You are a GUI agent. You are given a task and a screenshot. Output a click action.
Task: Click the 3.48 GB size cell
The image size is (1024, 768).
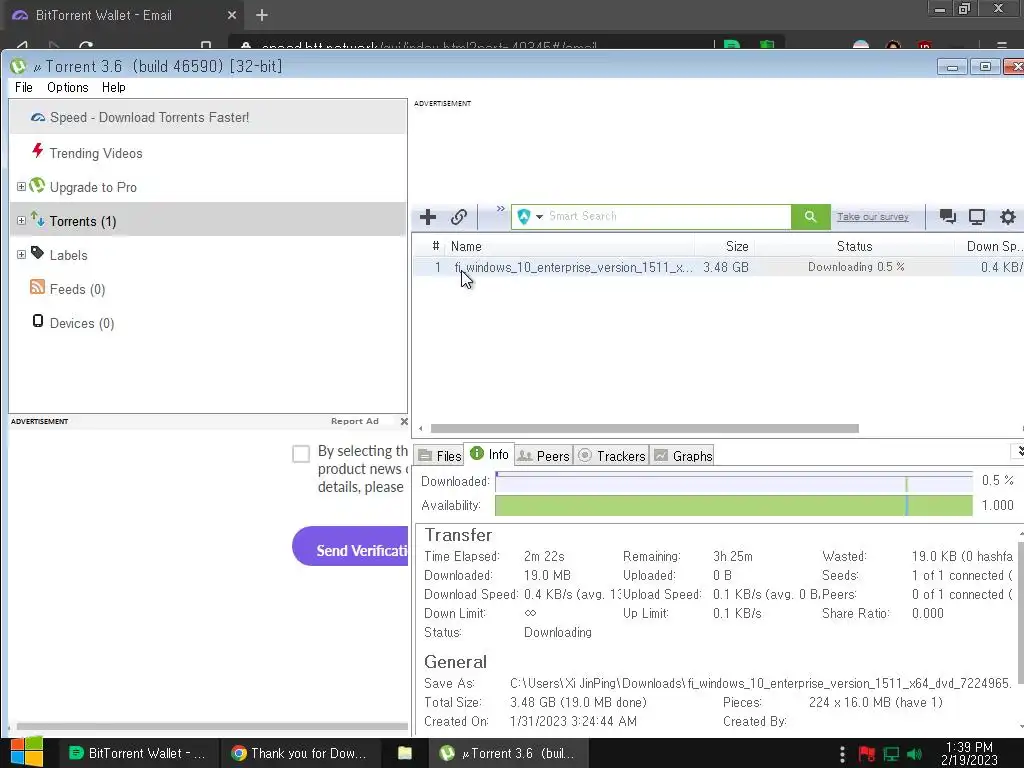coord(726,267)
